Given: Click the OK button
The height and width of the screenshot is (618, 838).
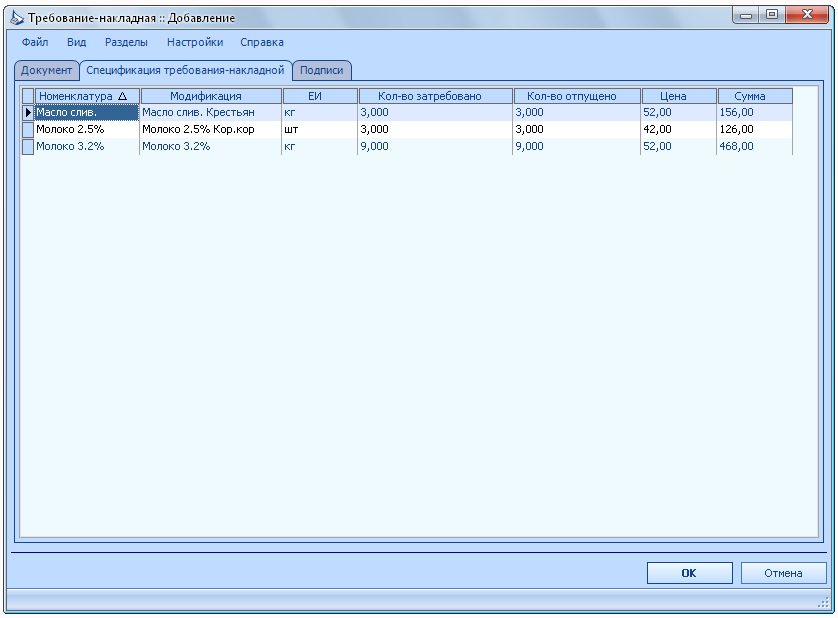Looking at the screenshot, I should click(x=689, y=573).
